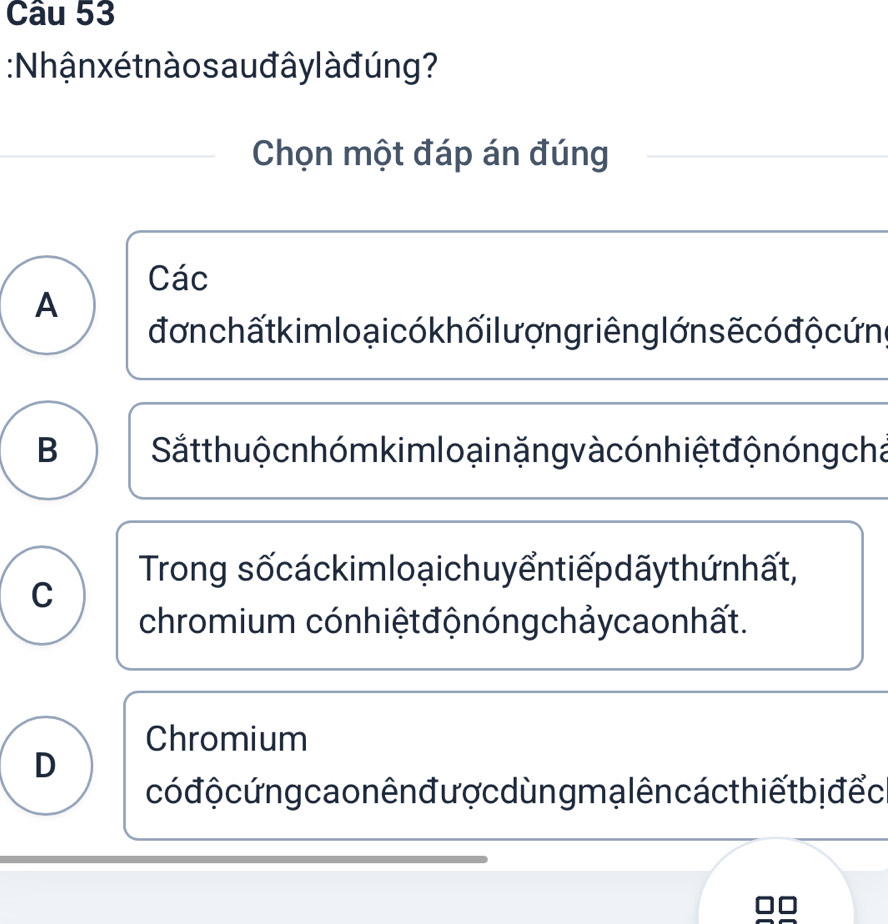Image resolution: width=888 pixels, height=924 pixels.
Task: Click the letter A inside its circle
Action: tap(46, 305)
